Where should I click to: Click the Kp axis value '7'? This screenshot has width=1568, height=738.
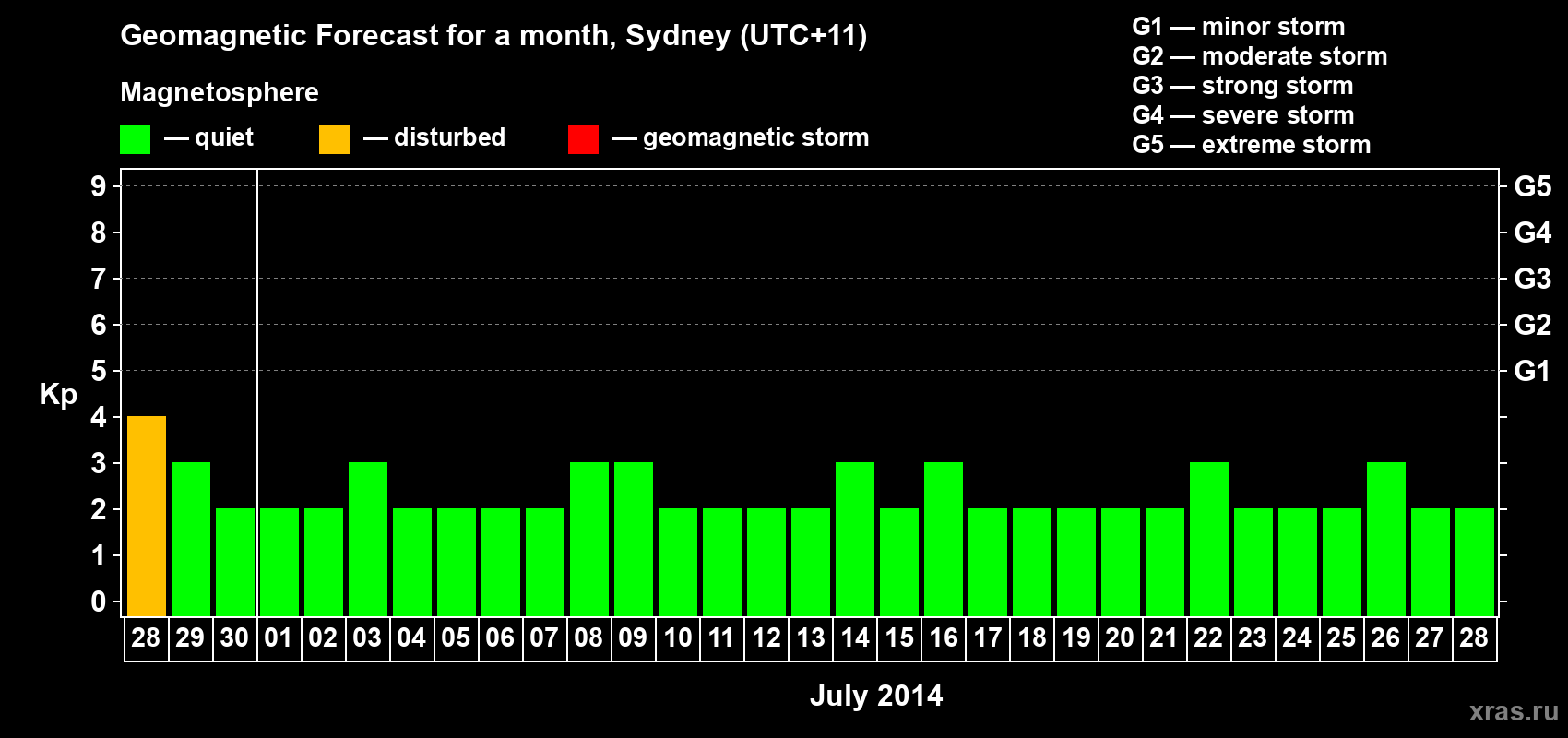pyautogui.click(x=99, y=279)
